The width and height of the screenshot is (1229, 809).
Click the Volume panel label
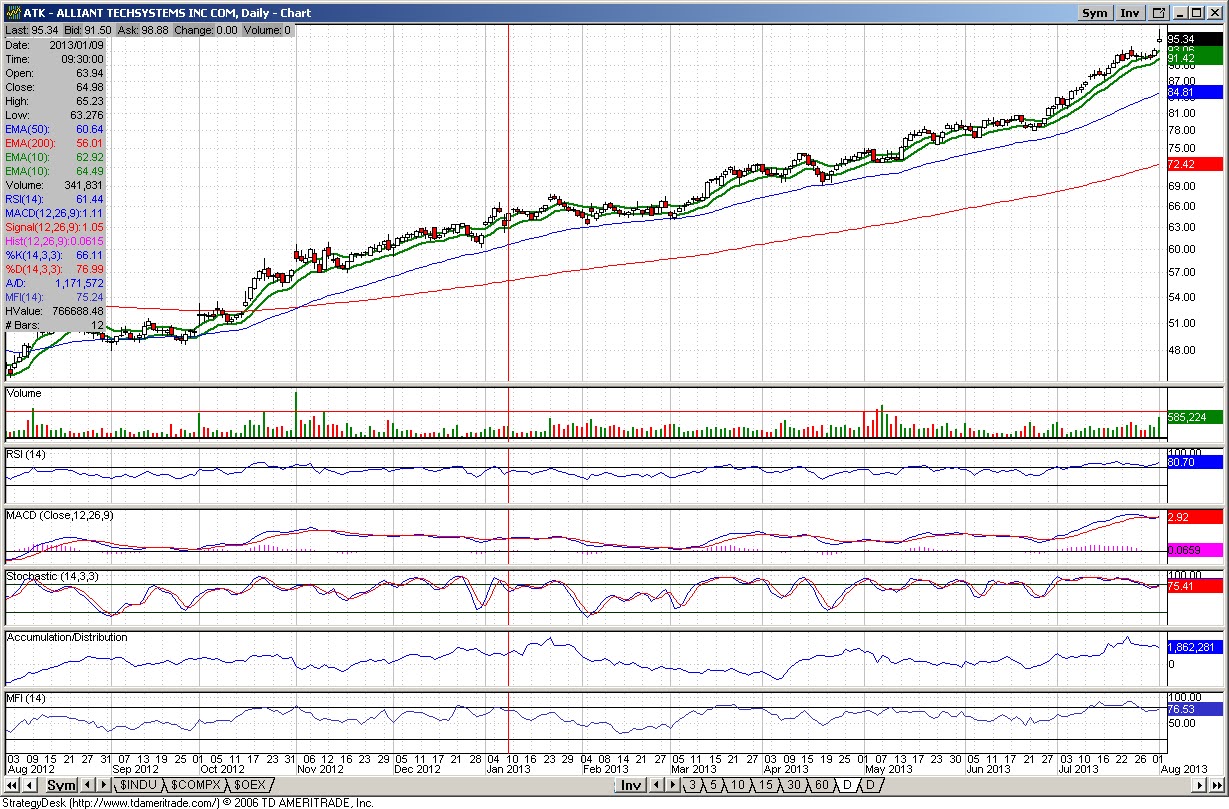pos(25,394)
